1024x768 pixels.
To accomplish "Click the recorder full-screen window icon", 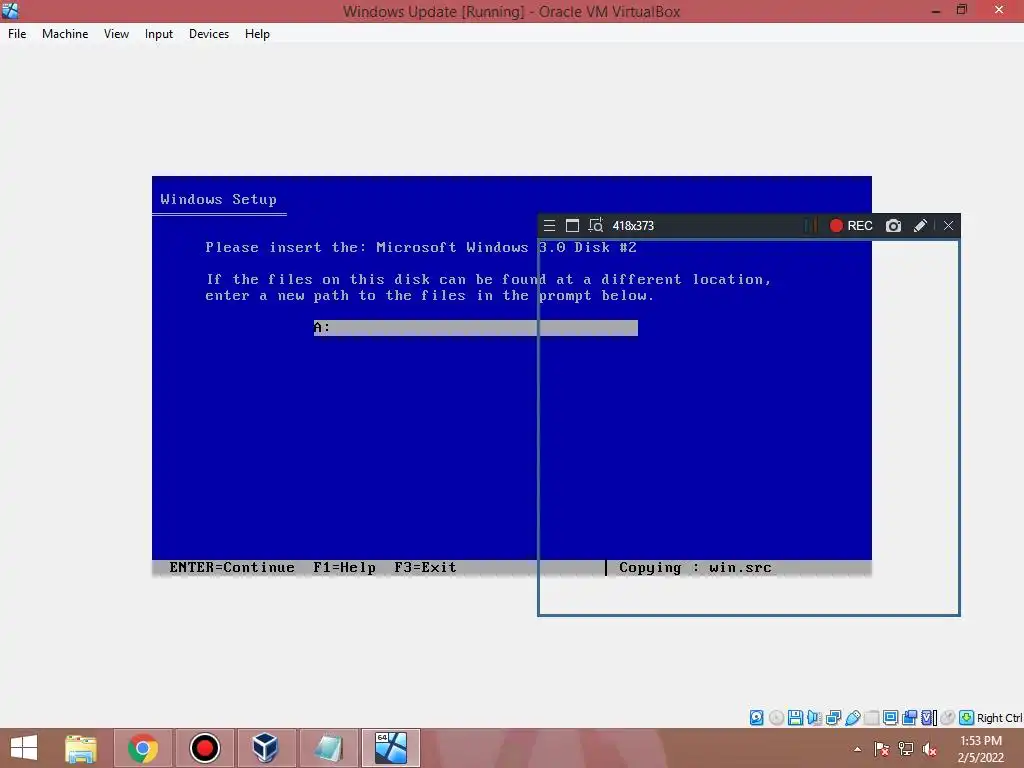I will (572, 225).
